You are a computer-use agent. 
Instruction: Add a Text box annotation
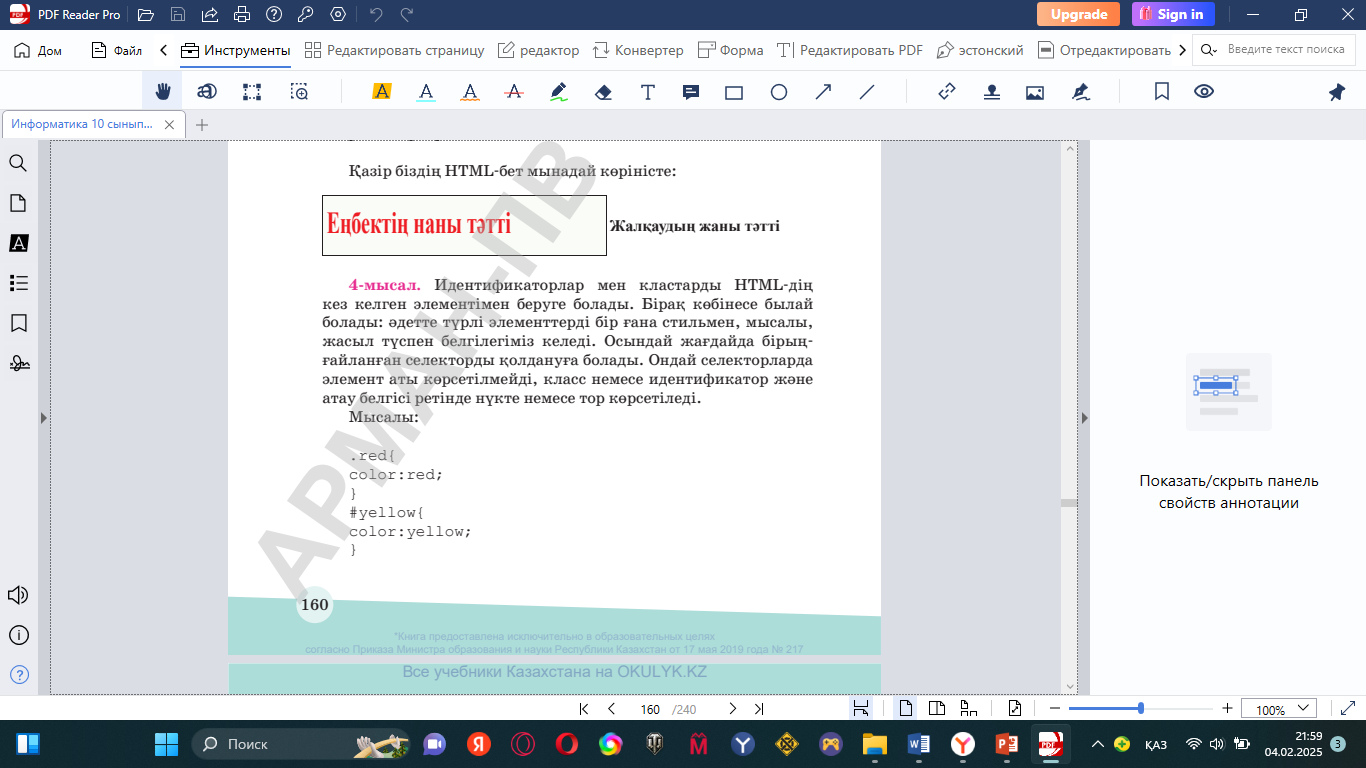648,92
